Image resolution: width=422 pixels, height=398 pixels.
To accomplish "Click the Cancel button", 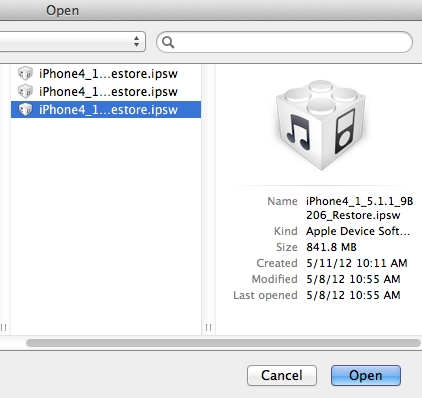I will 282,375.
